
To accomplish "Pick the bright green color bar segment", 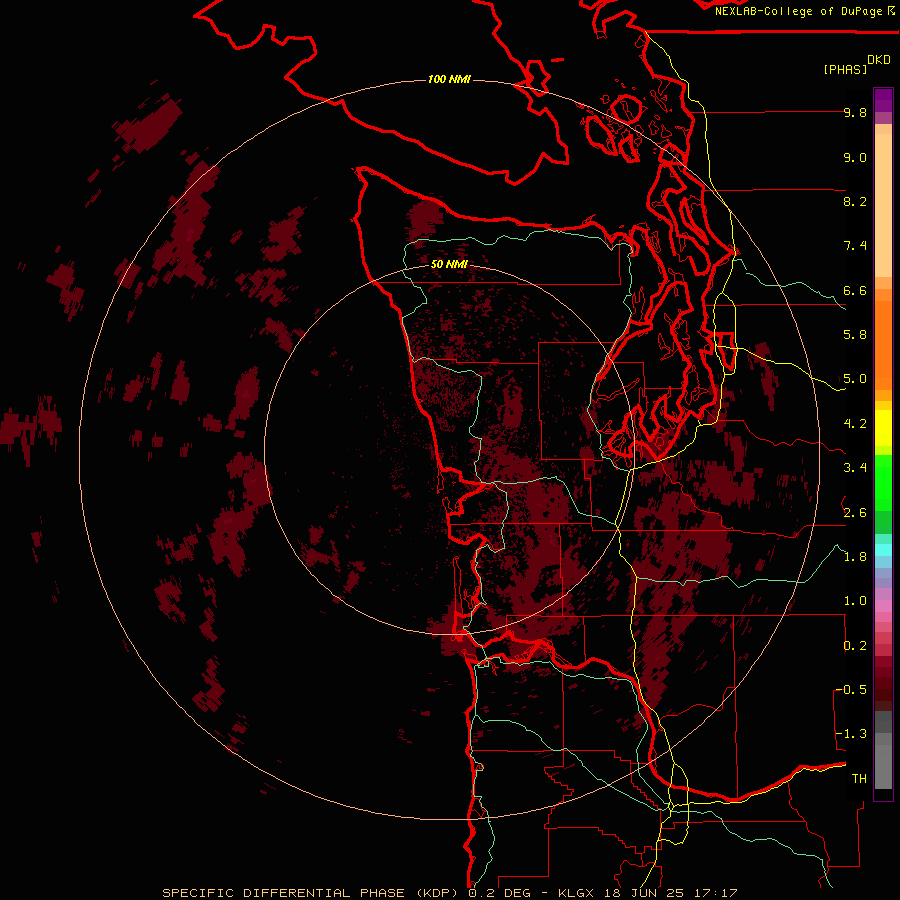I will click(883, 483).
